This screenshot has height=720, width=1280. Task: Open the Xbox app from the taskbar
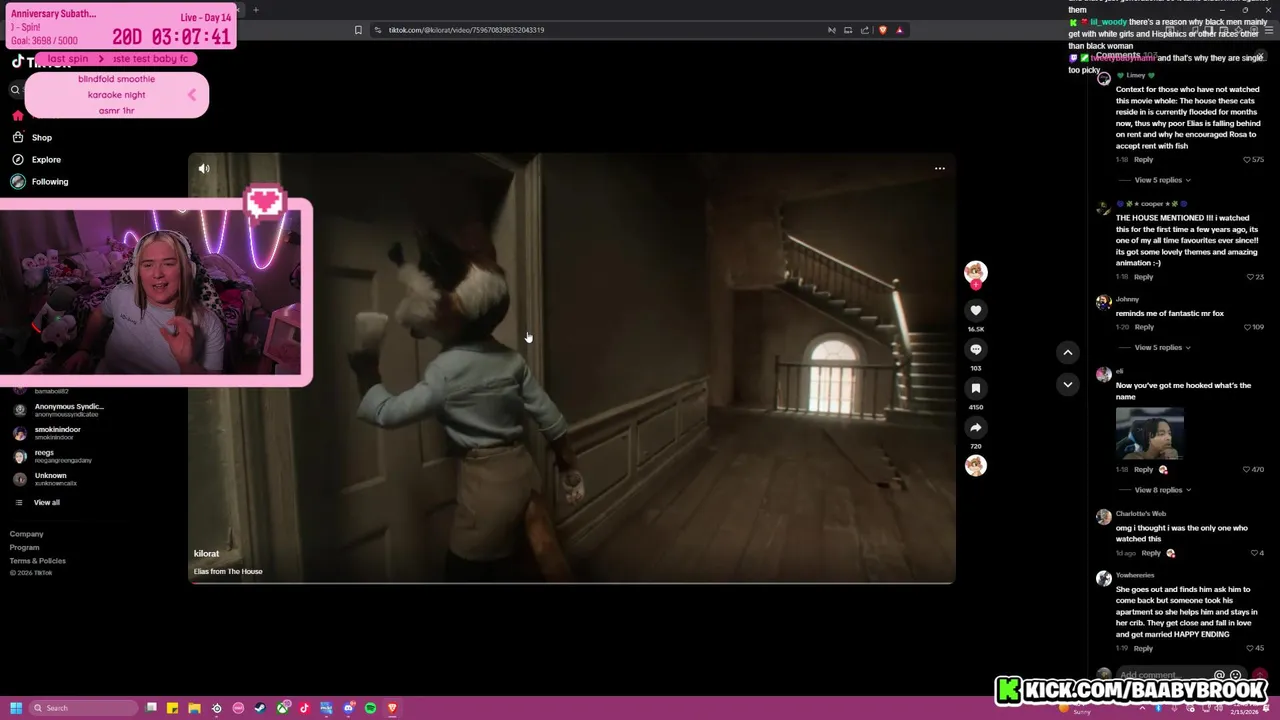282,708
